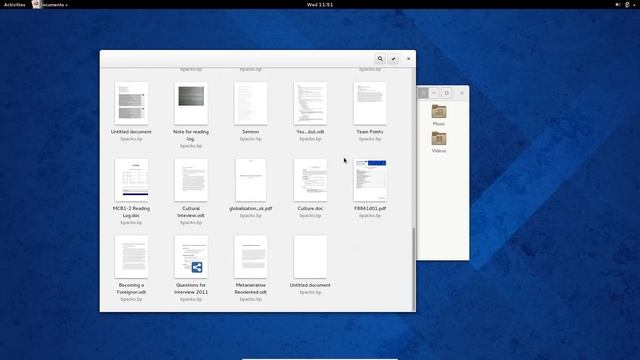
Task: Expand view options dropdown in Files window
Action: (x=434, y=93)
